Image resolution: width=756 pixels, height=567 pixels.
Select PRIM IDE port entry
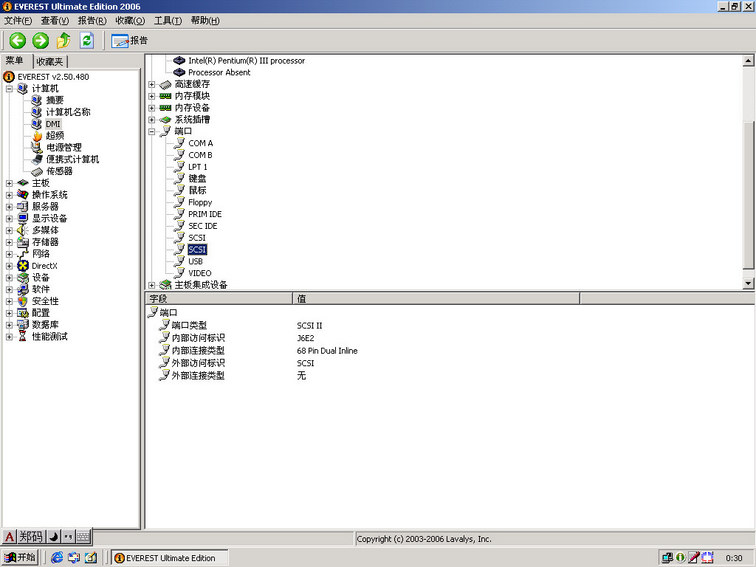(x=205, y=214)
